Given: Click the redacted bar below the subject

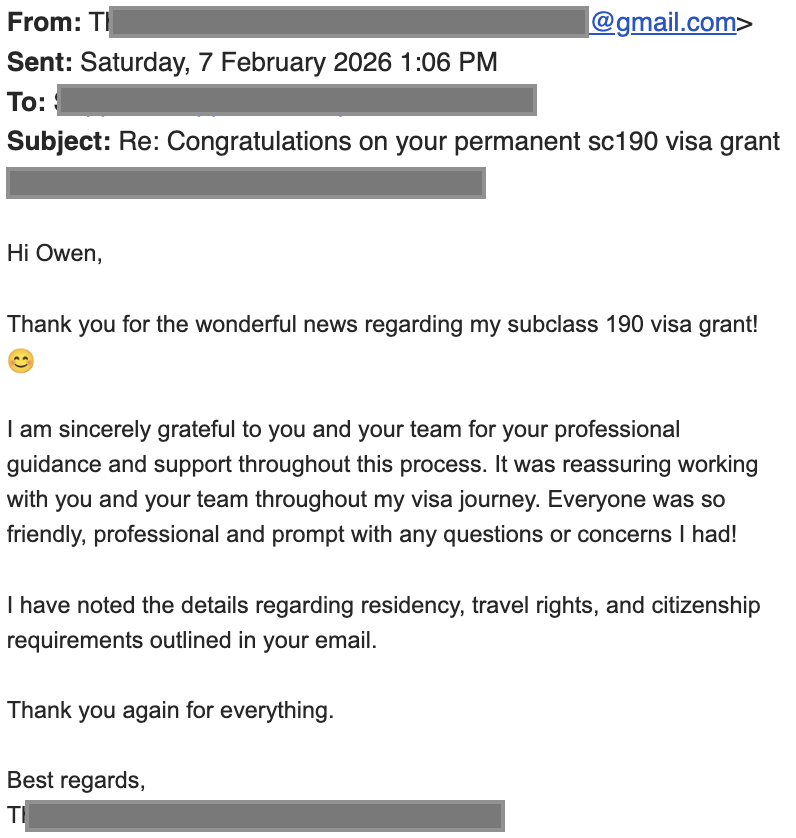Looking at the screenshot, I should [x=246, y=183].
